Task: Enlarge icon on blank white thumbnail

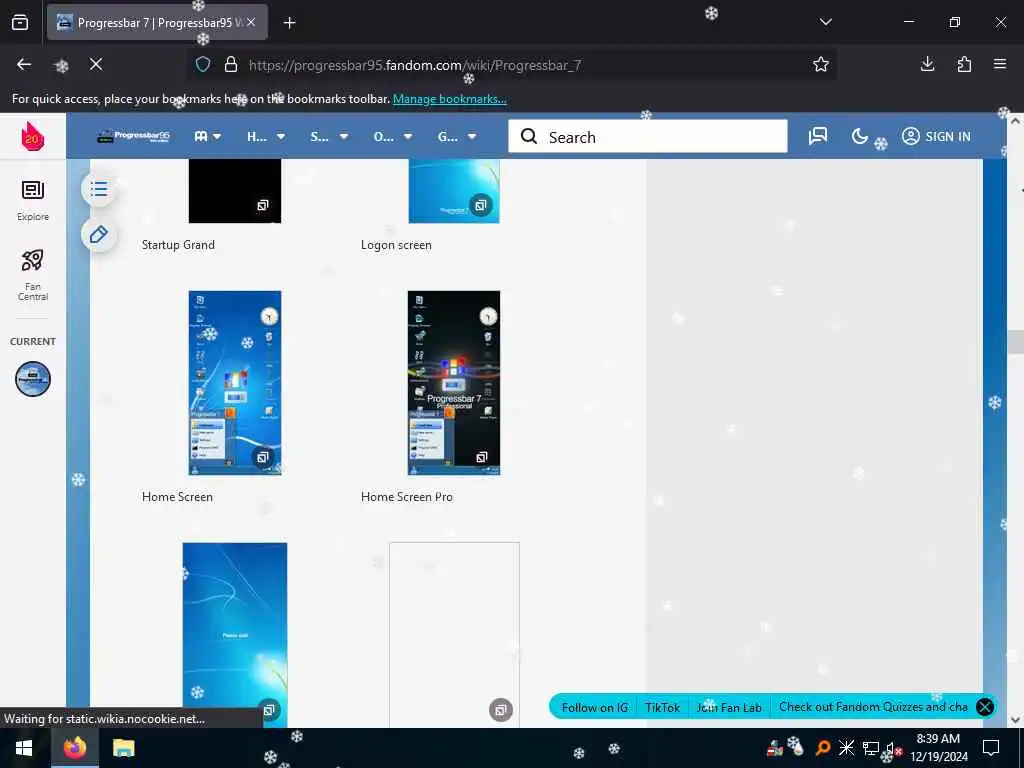Action: click(501, 710)
